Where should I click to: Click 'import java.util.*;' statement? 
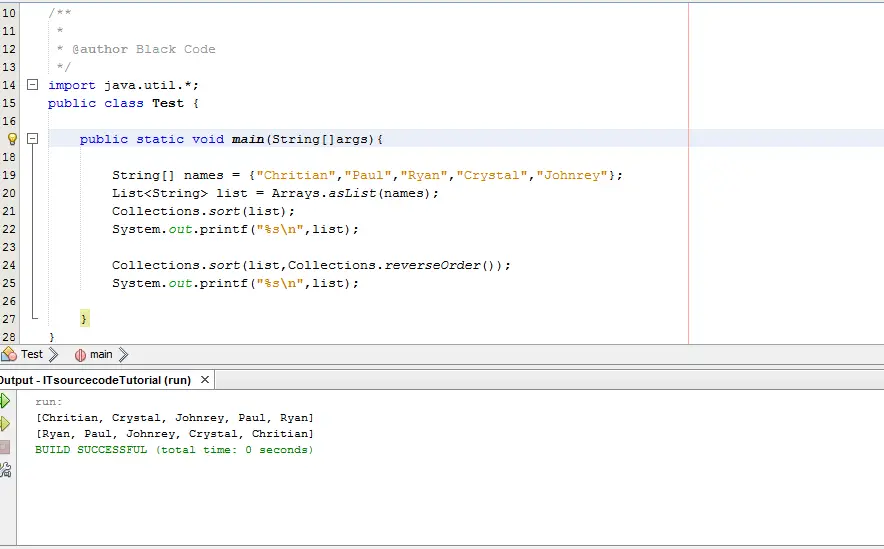pyautogui.click(x=123, y=85)
